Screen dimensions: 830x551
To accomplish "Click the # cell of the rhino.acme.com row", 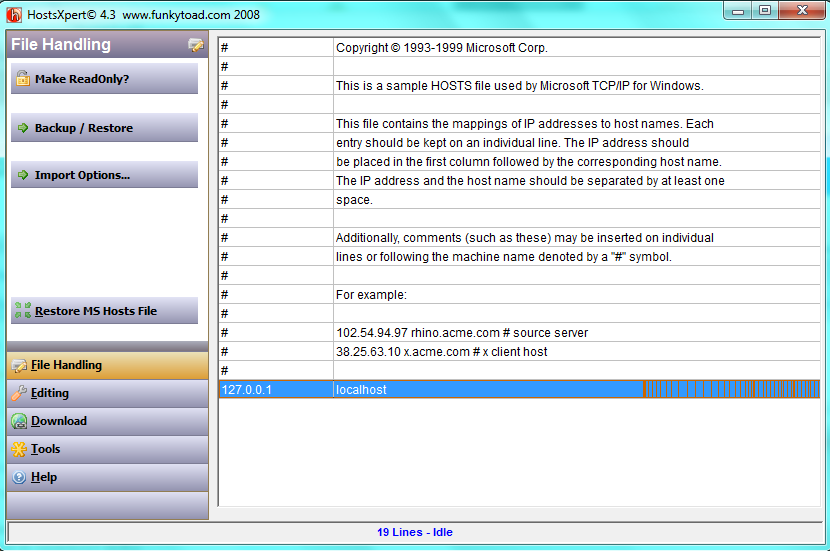I will (276, 333).
